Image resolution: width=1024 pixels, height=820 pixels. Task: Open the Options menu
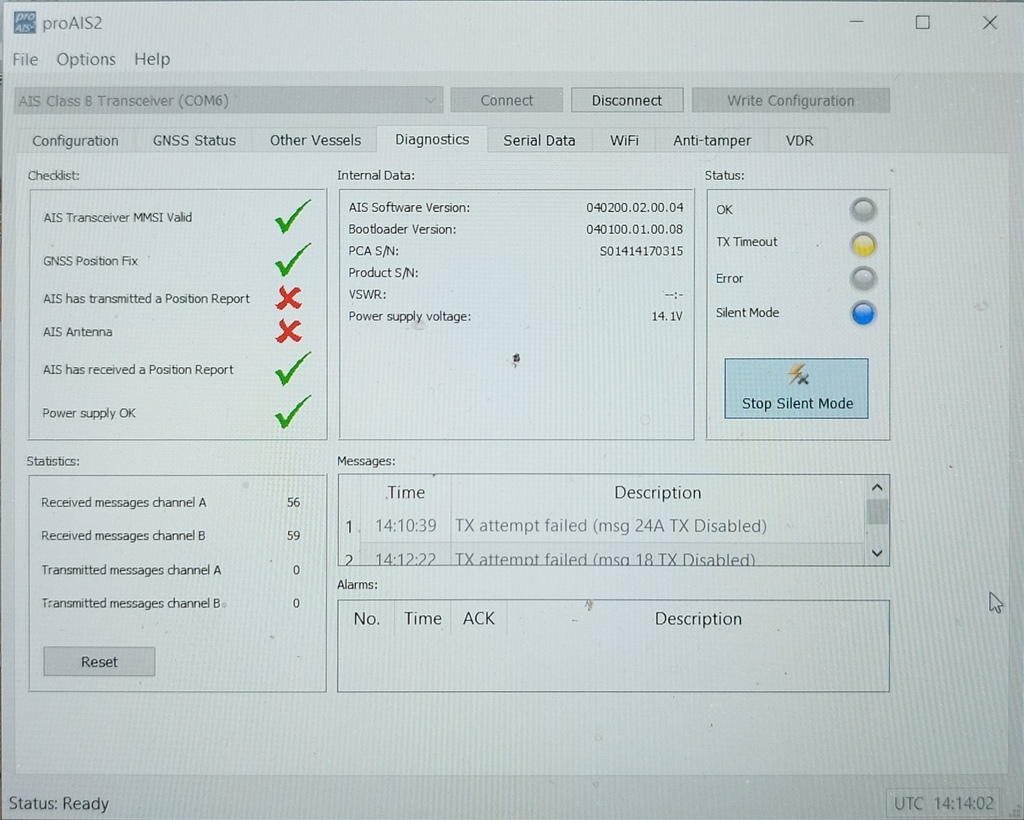click(86, 59)
